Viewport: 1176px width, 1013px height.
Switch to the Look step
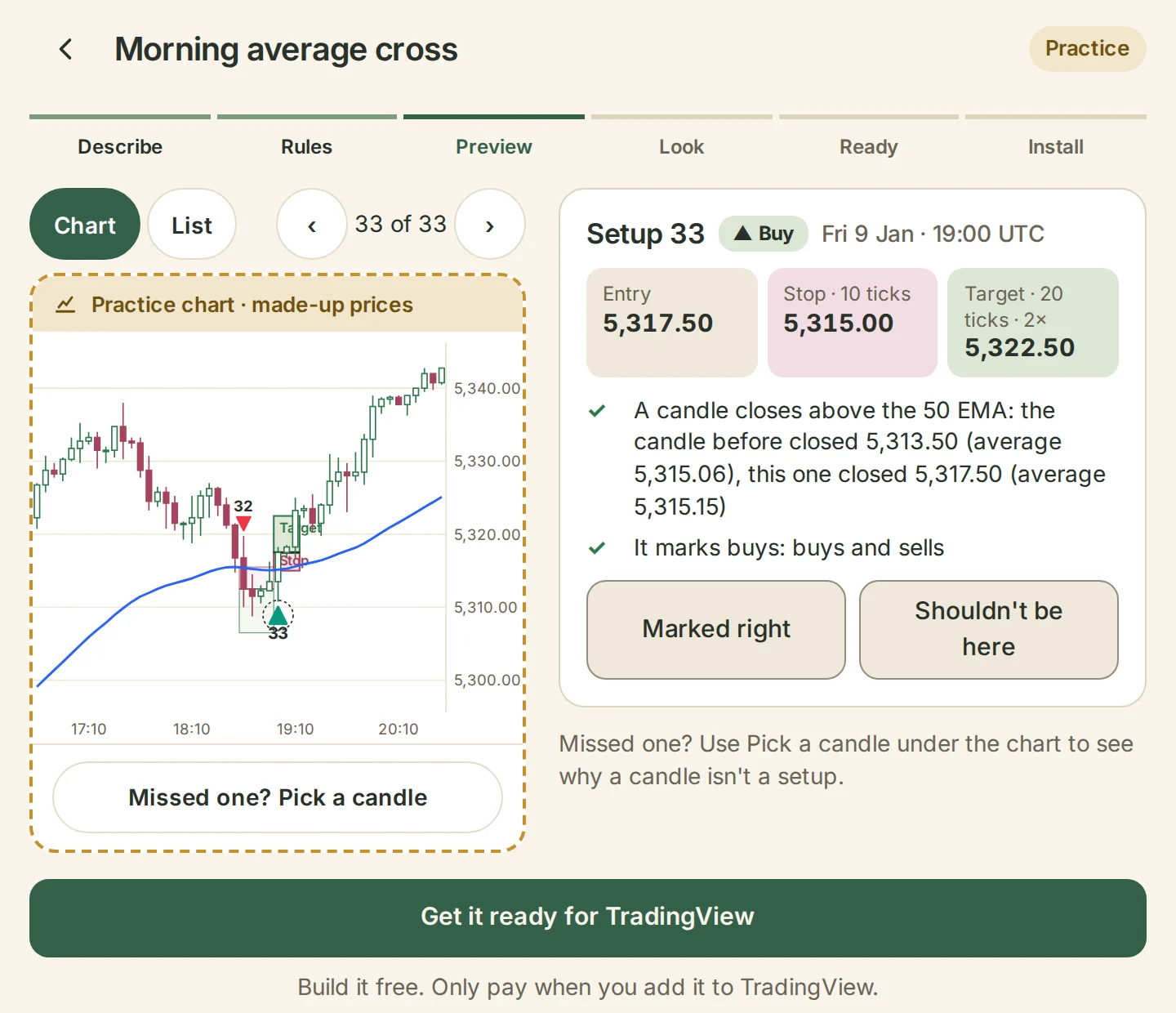[682, 147]
